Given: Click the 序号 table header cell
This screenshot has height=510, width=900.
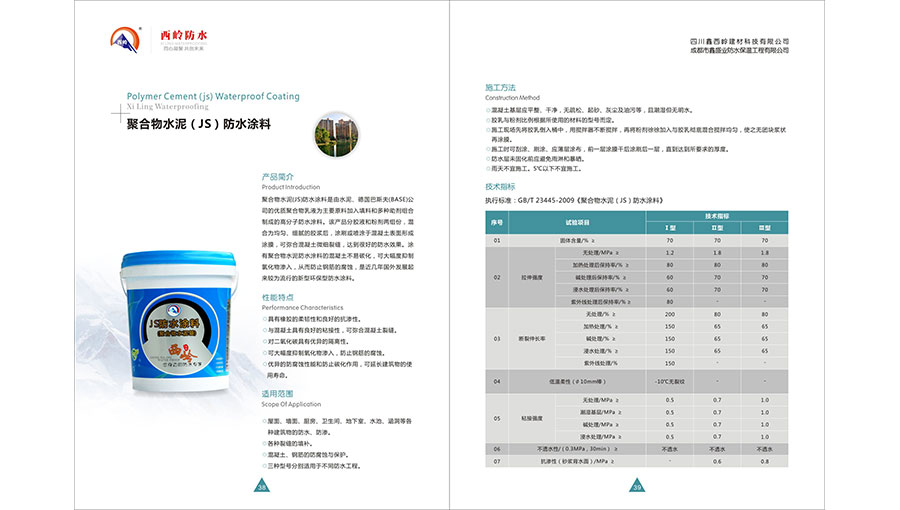Looking at the screenshot, I should (497, 222).
